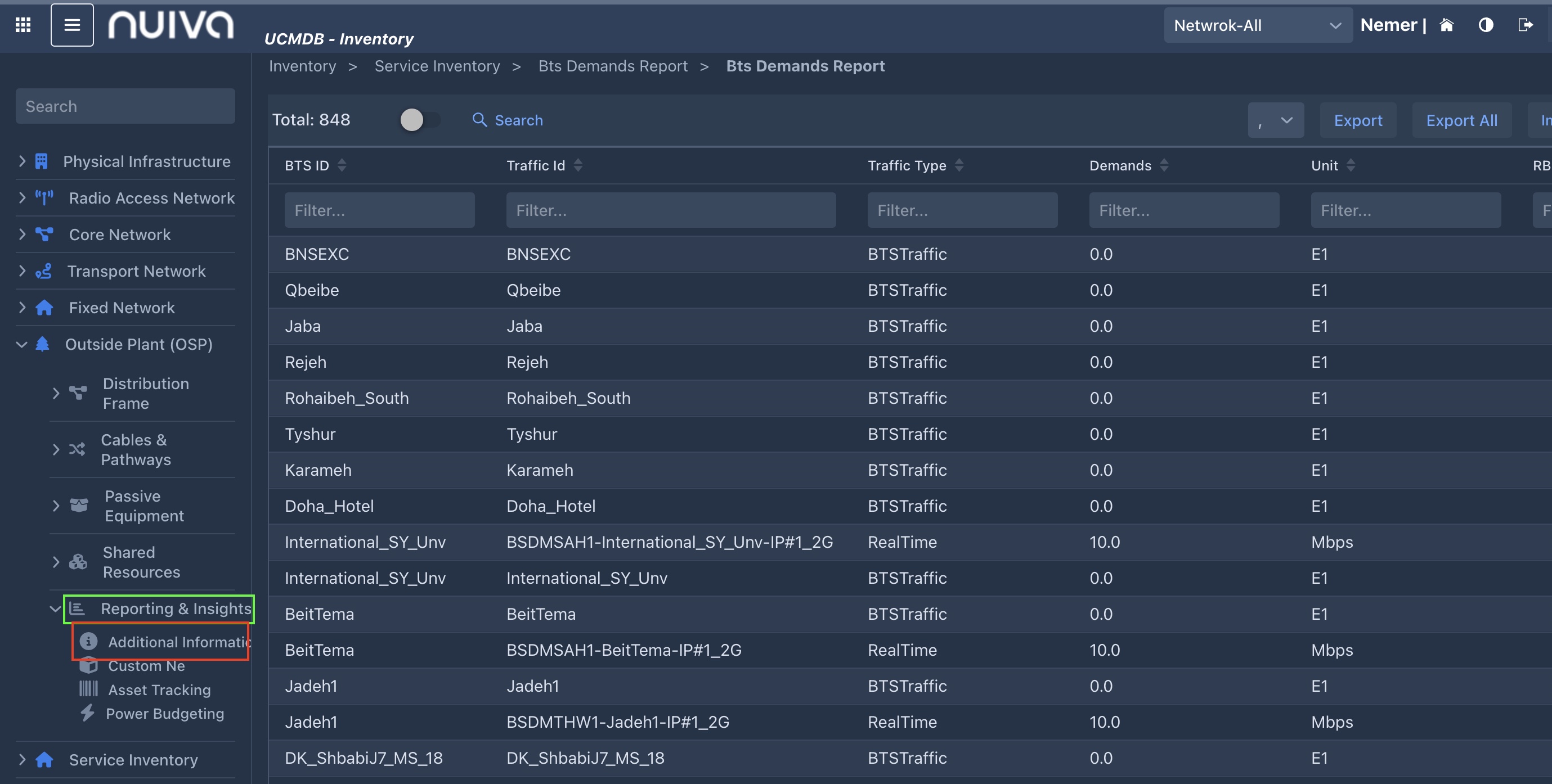Click the logout icon
This screenshot has height=784, width=1552.
click(x=1525, y=25)
